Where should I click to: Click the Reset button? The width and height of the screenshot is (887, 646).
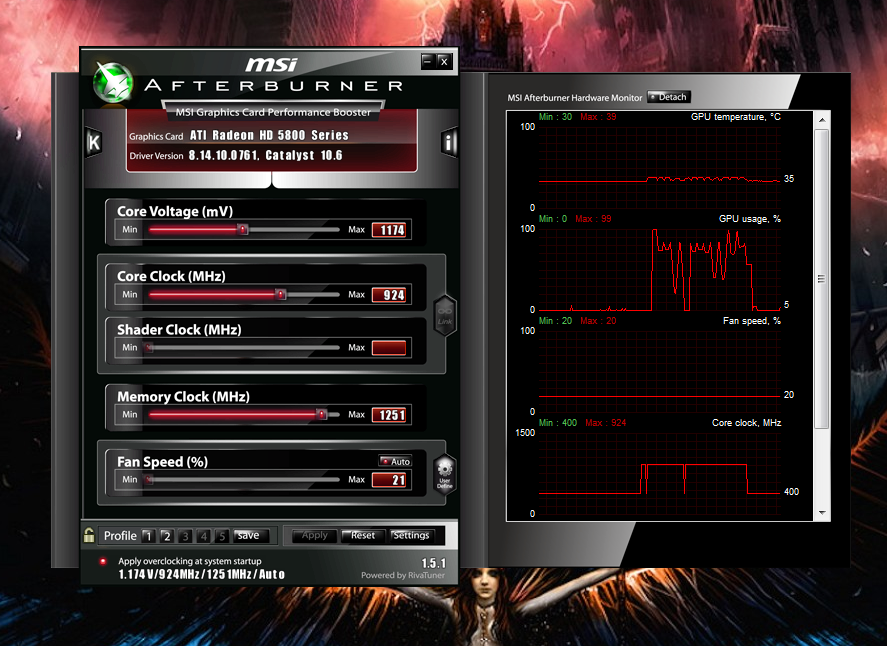[362, 535]
